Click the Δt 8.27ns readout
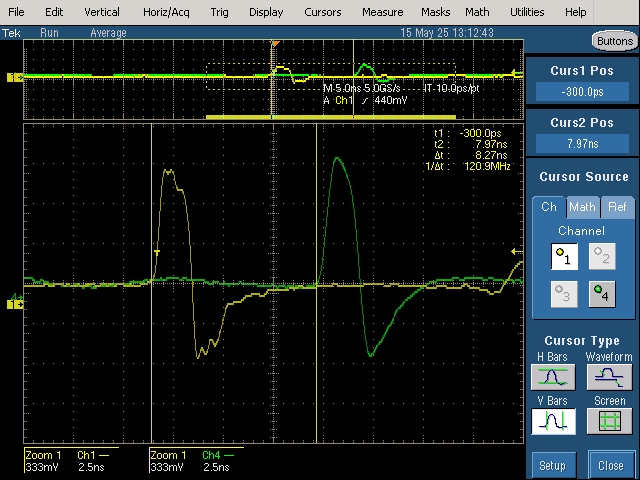This screenshot has height=480, width=640. pyautogui.click(x=471, y=155)
